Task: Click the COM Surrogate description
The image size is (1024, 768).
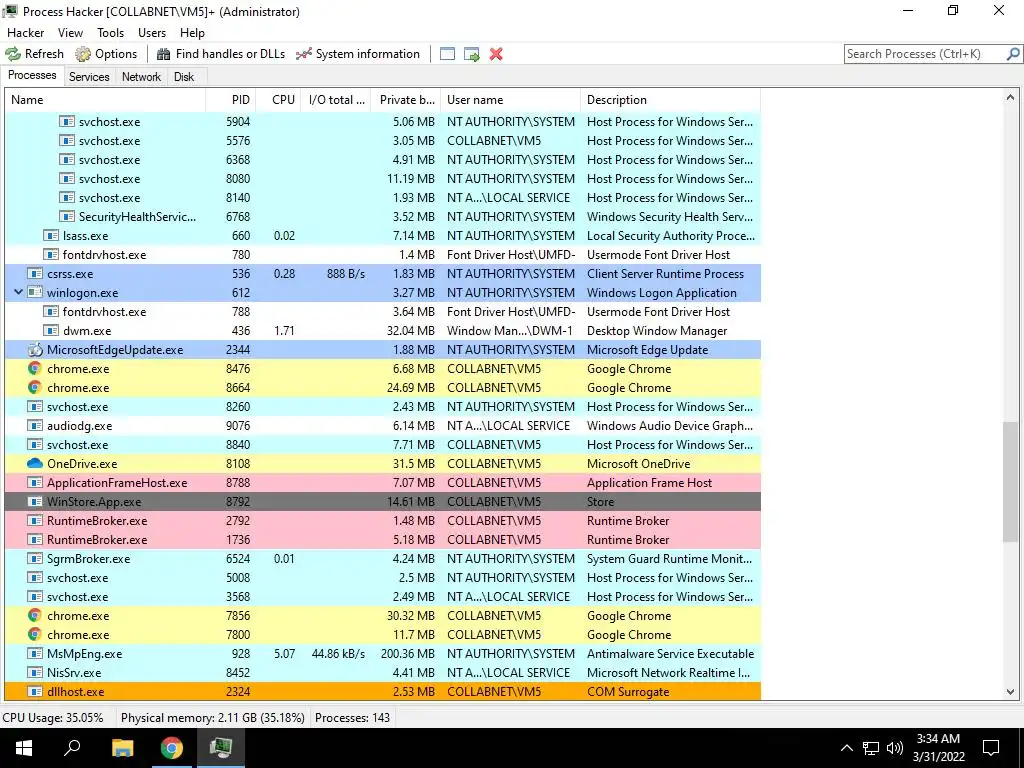Action: [628, 692]
